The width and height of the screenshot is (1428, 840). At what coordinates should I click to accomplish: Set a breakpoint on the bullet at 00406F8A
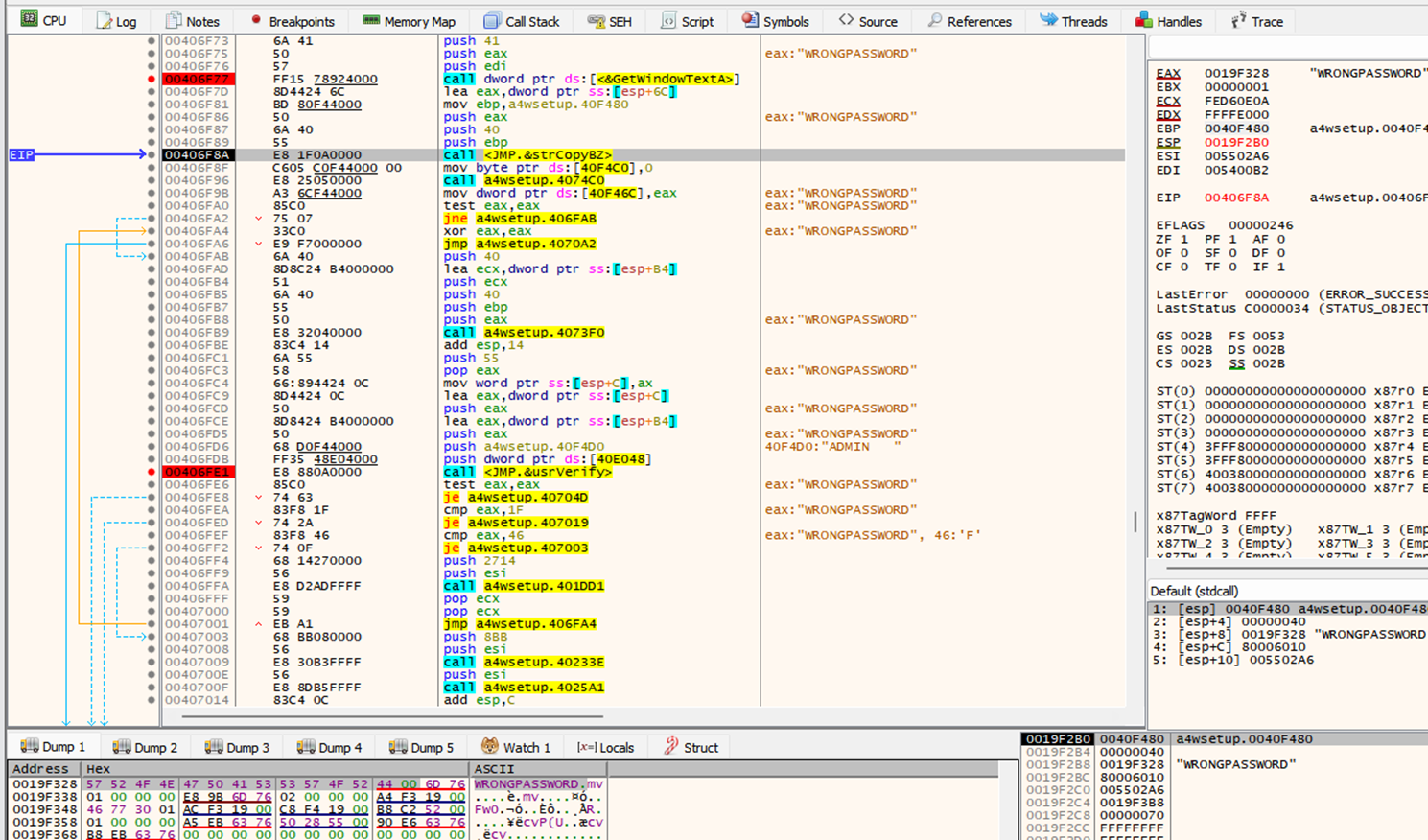[x=152, y=154]
